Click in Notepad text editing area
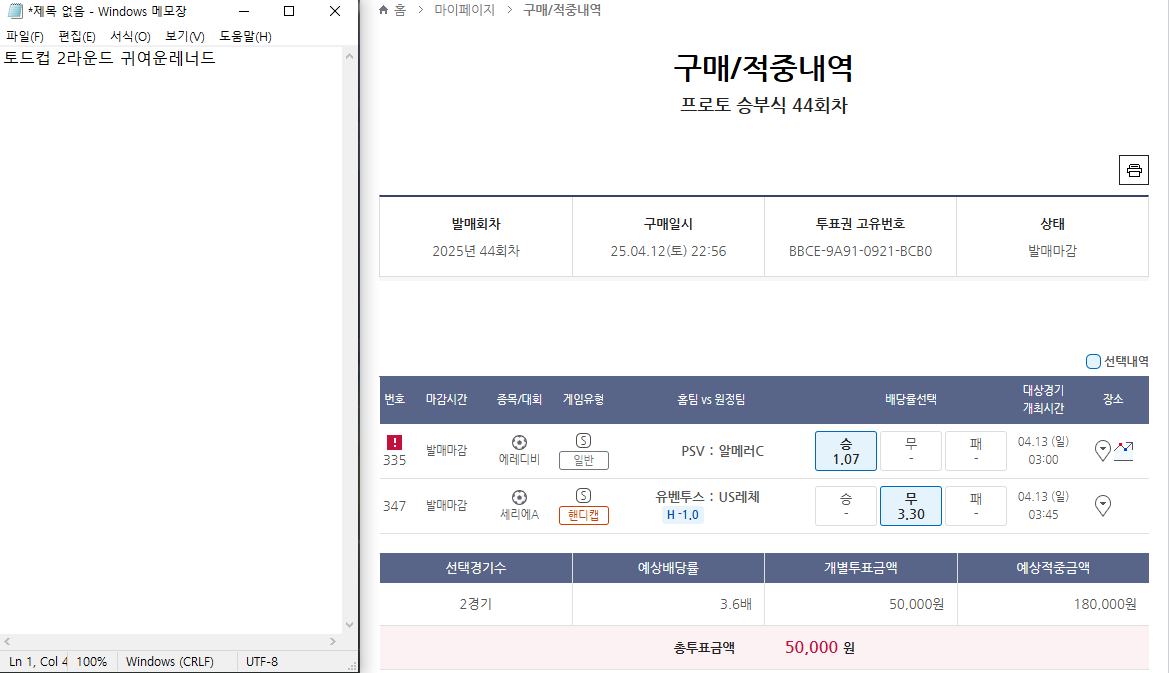This screenshot has width=1169, height=673. pyautogui.click(x=170, y=300)
